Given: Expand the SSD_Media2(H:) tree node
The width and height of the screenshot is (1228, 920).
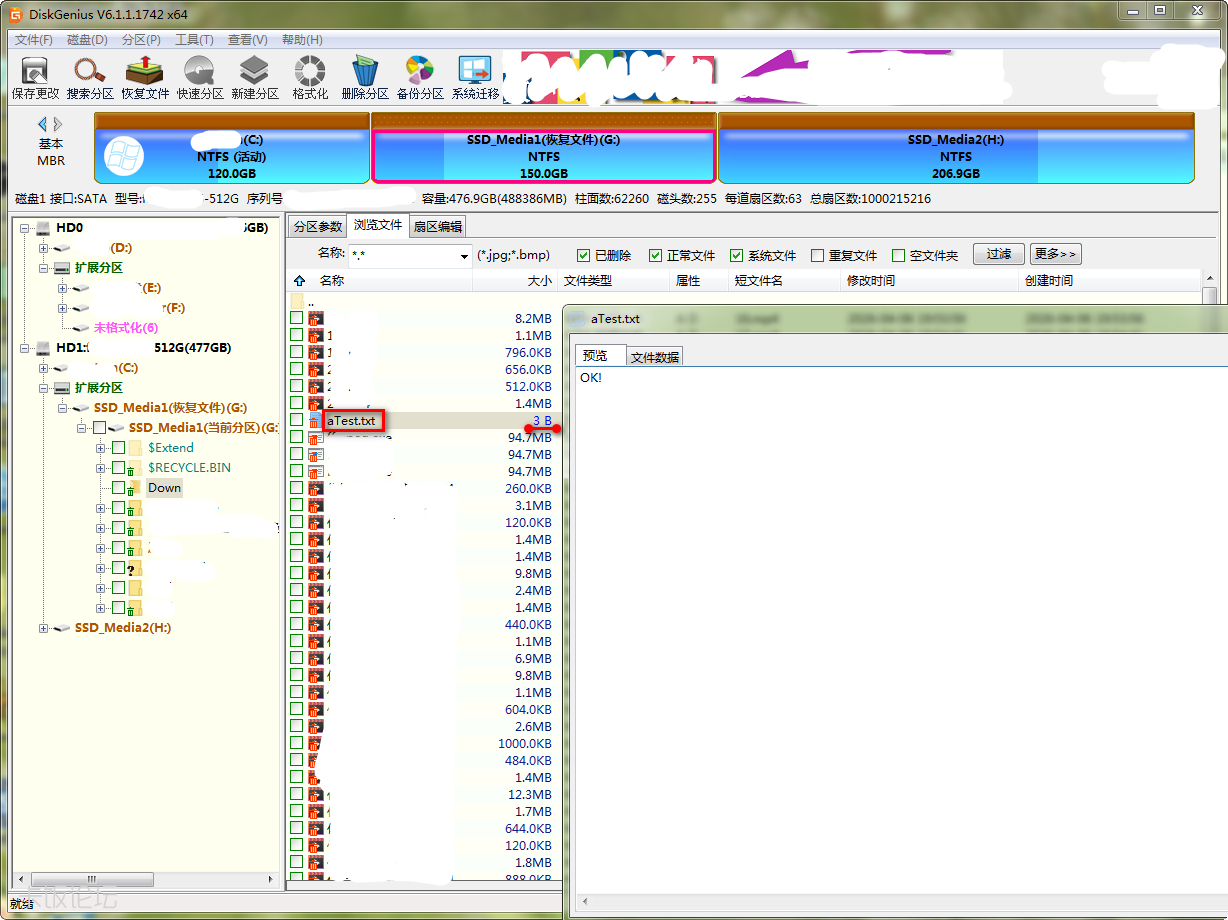Looking at the screenshot, I should pyautogui.click(x=43, y=628).
